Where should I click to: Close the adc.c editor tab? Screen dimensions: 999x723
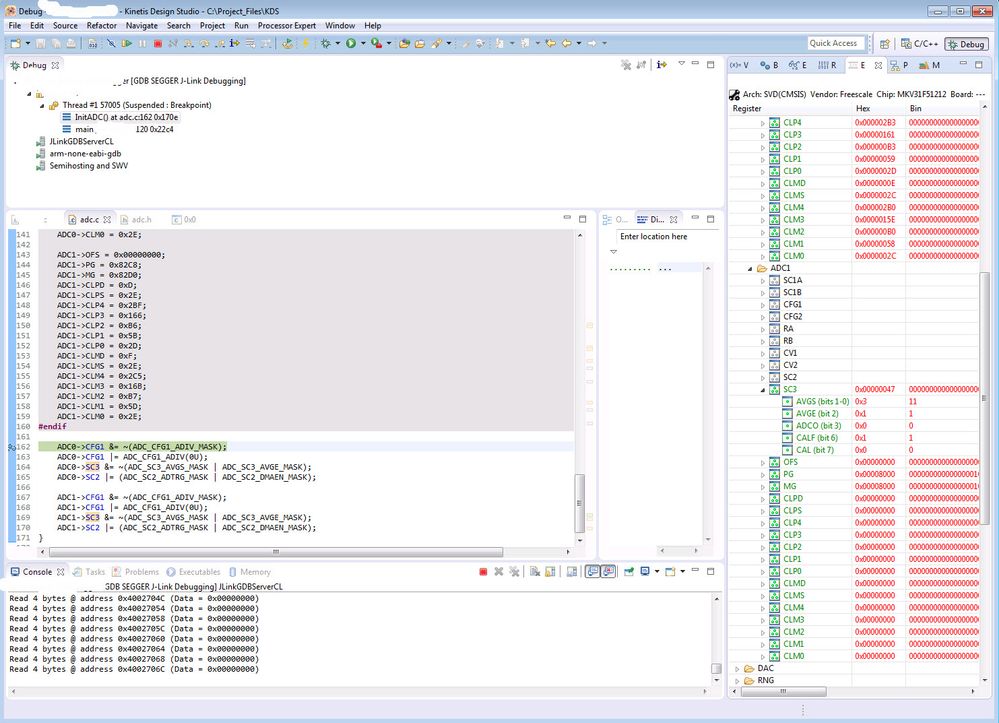[x=107, y=219]
